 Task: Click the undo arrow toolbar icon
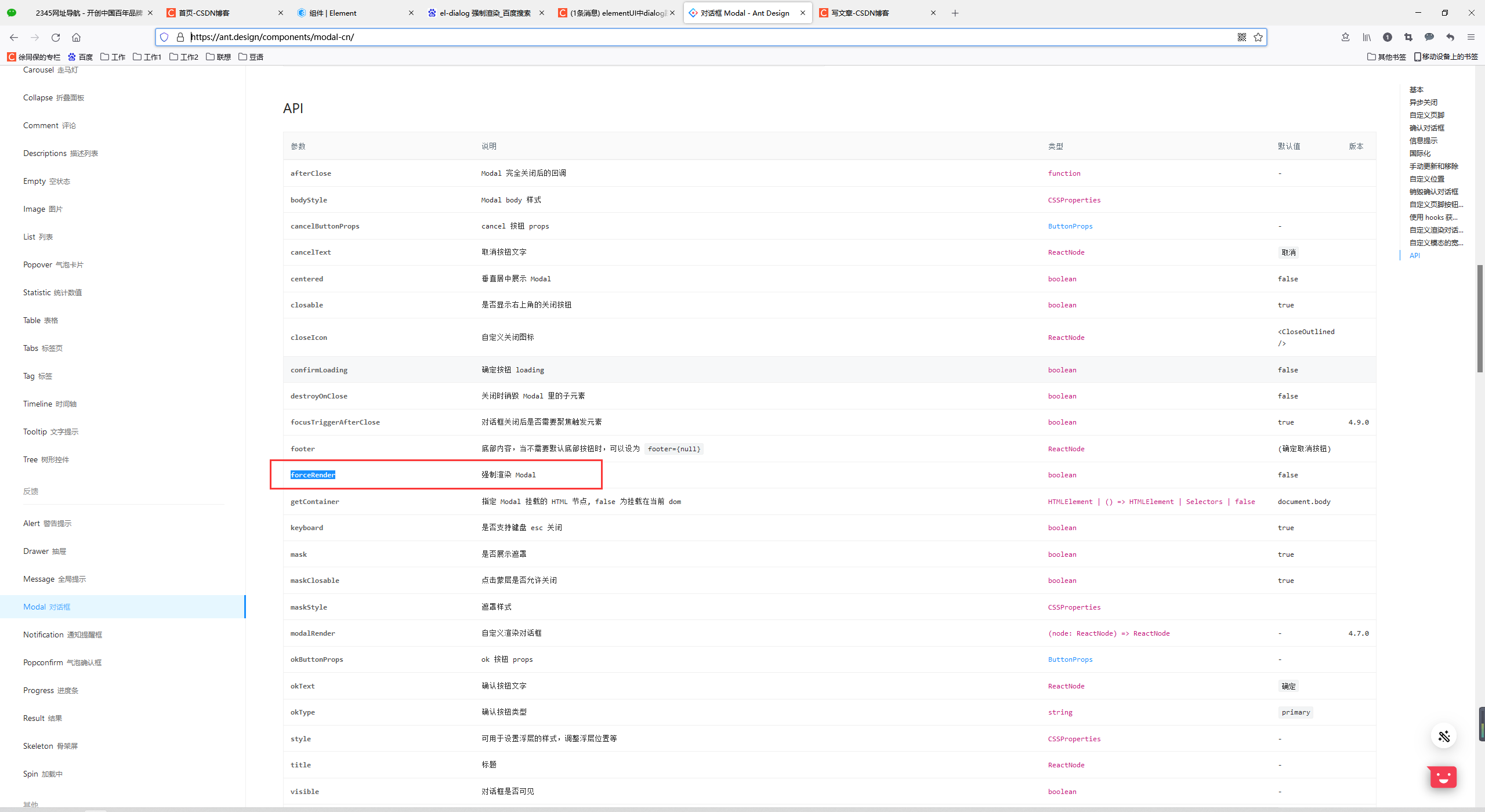[1450, 37]
